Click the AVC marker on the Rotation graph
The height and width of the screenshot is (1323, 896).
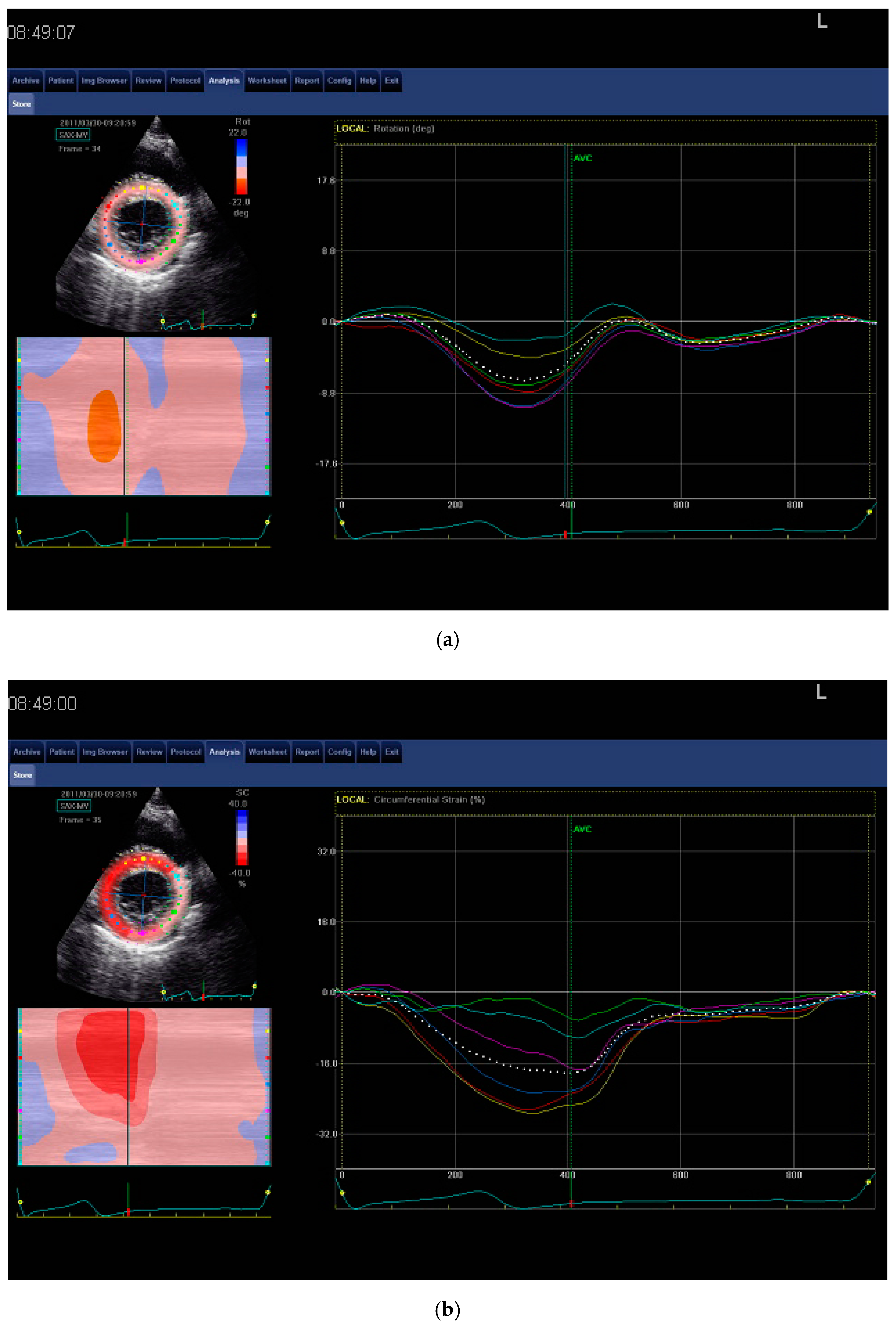(x=583, y=158)
